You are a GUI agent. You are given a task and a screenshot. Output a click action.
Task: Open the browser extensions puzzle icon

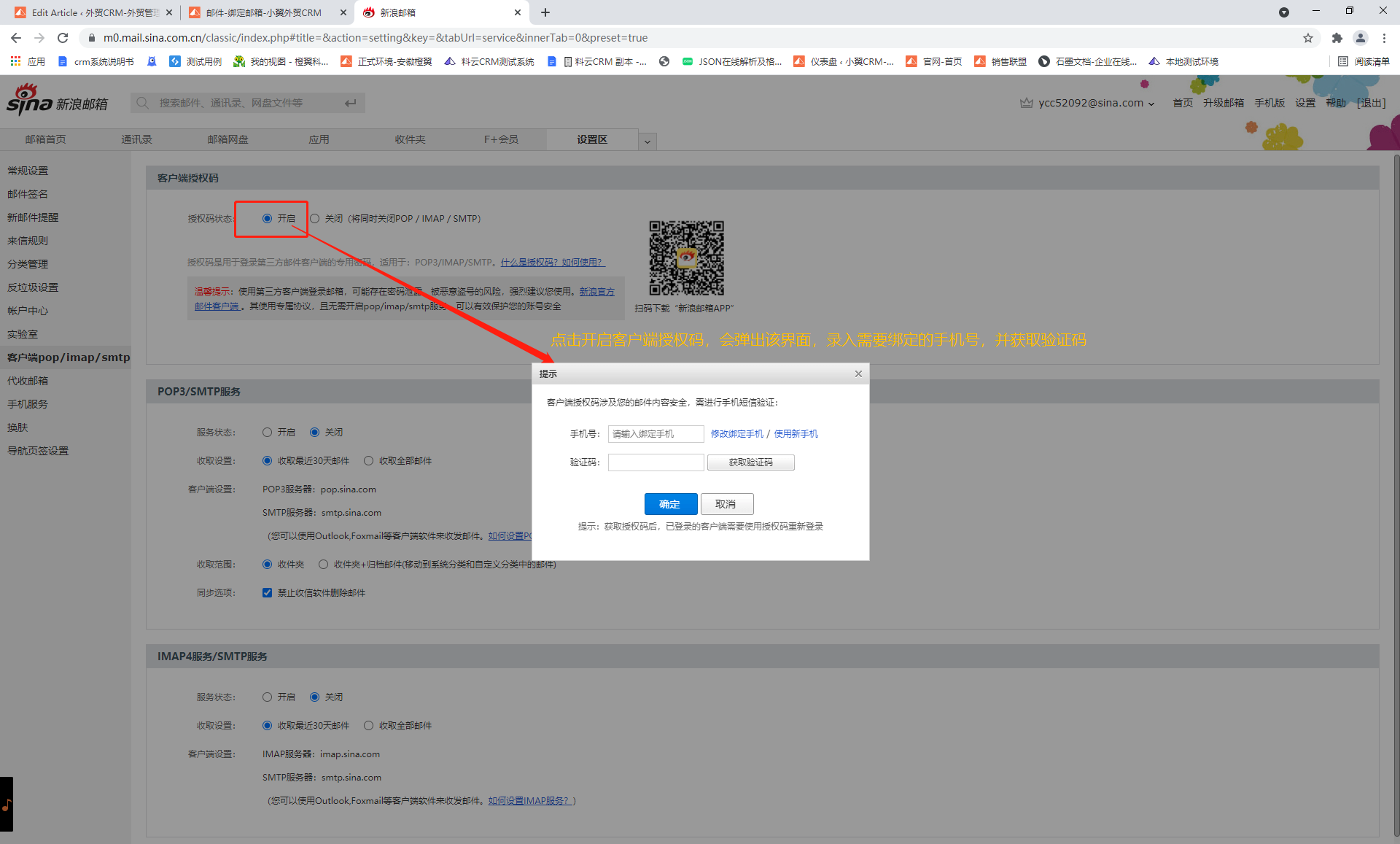(x=1337, y=38)
